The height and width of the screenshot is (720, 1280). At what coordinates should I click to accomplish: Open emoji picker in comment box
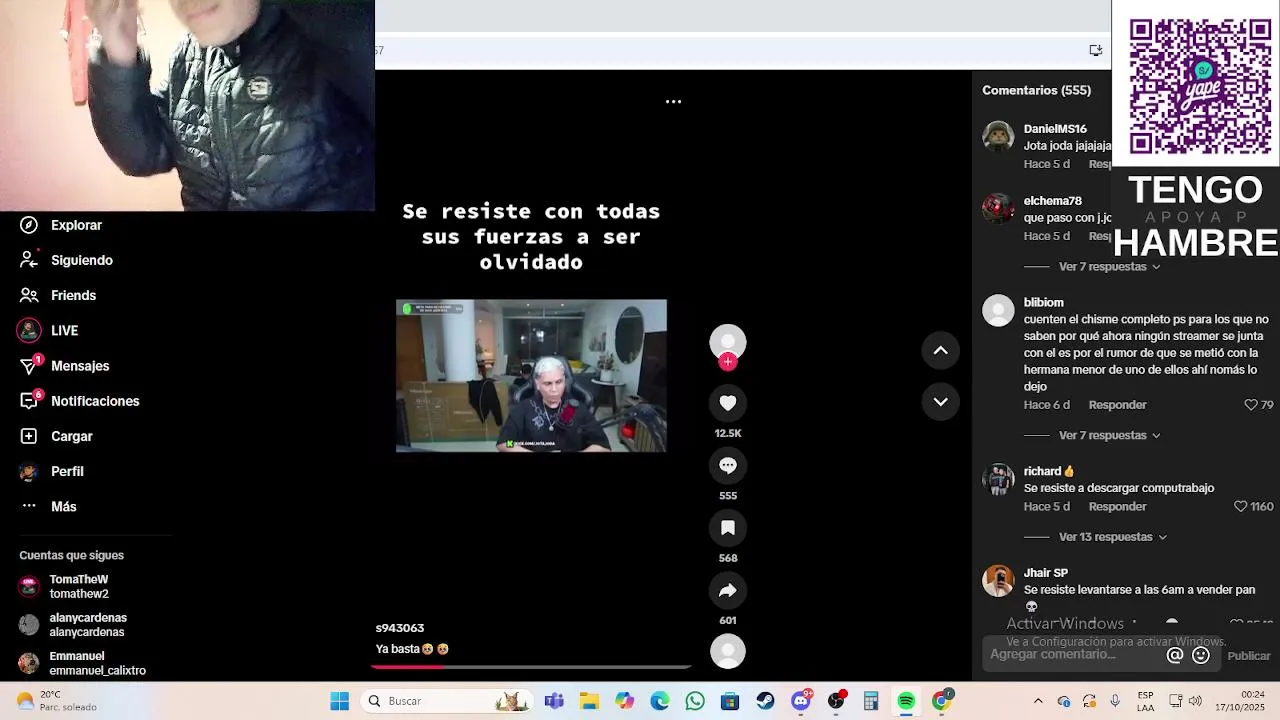point(1201,655)
